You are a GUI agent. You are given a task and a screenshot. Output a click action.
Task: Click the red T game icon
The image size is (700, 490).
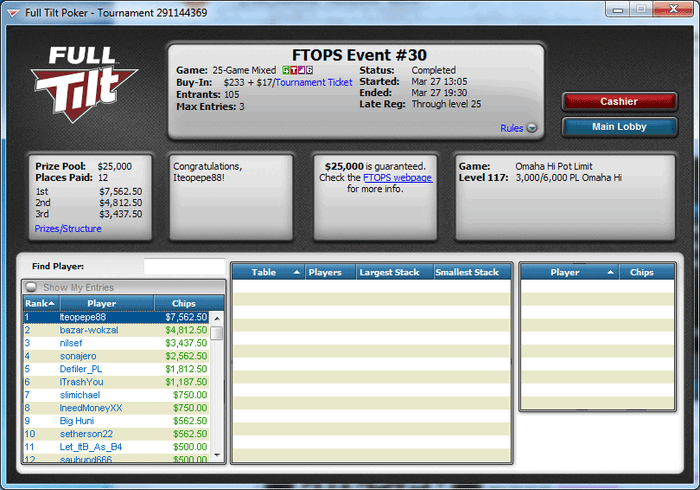294,70
